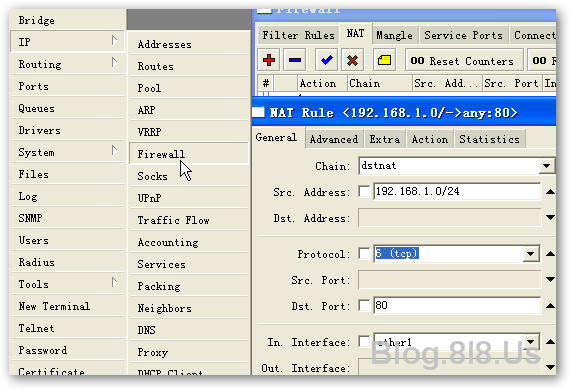Screen dimensions: 571x390
Task: Expand the Dst. Address field arrow
Action: pos(550,218)
